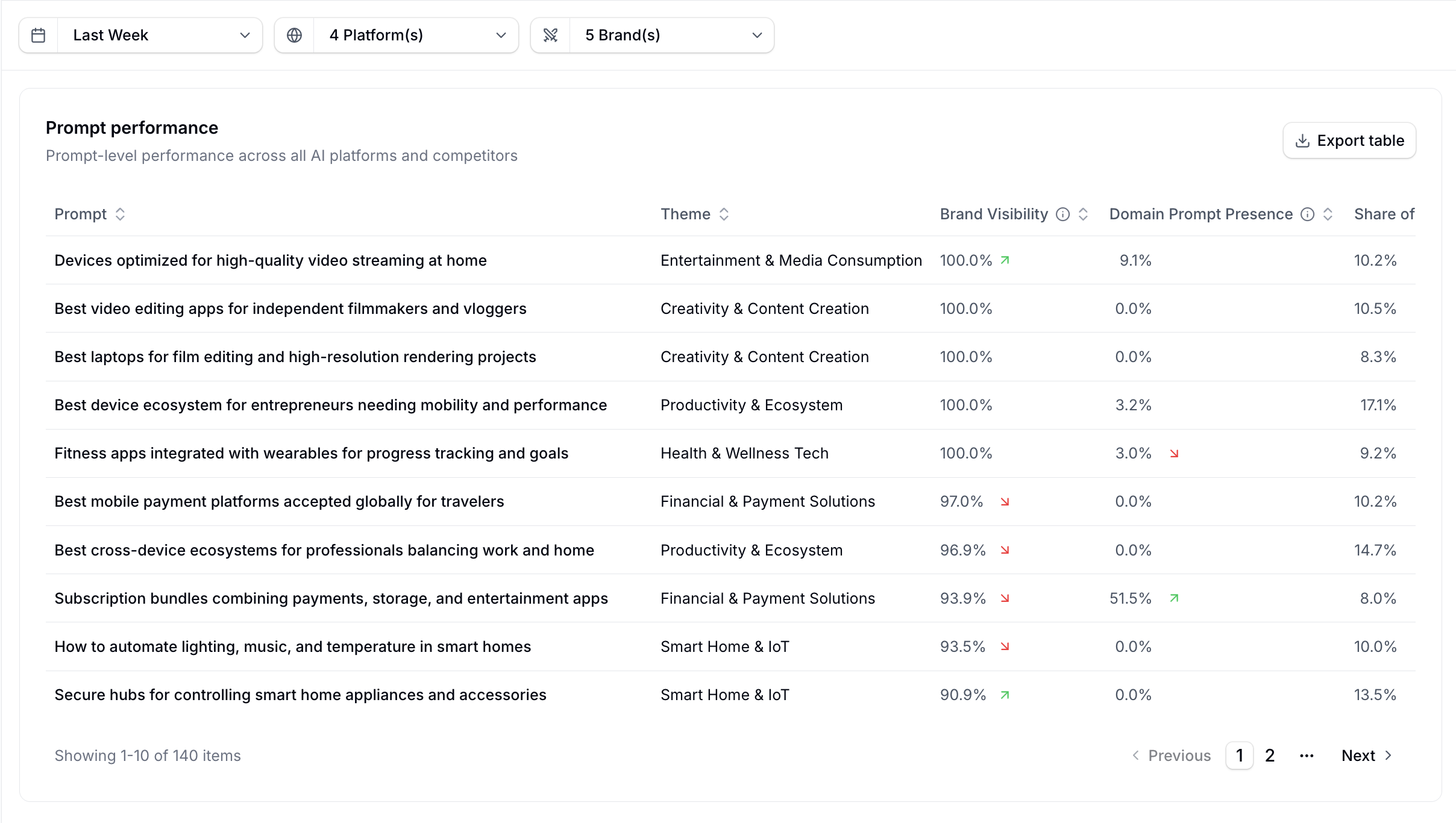Go to page 2
Viewport: 1456px width, 823px height.
(x=1270, y=756)
